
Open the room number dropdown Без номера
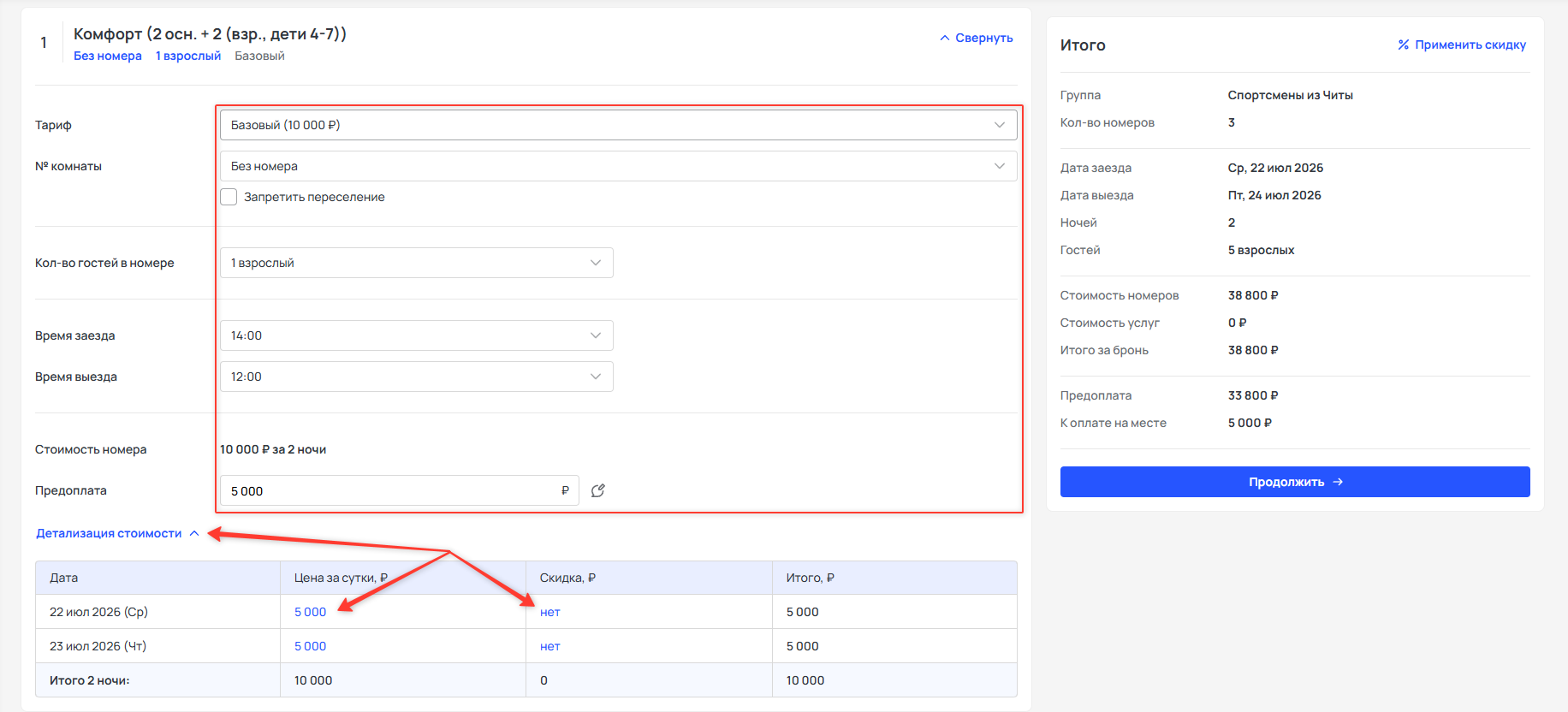618,166
